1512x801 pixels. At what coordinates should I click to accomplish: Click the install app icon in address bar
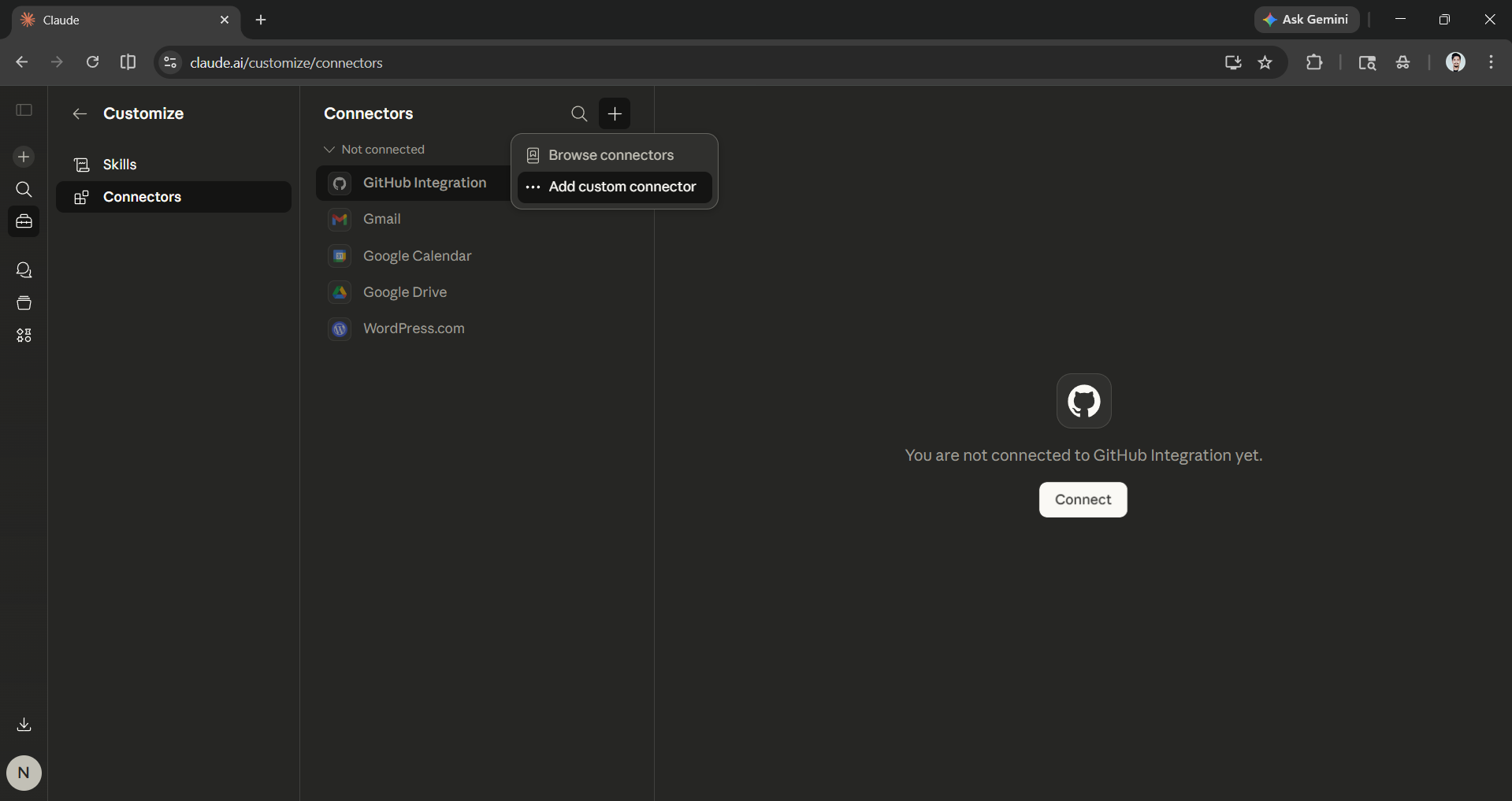pyautogui.click(x=1233, y=62)
